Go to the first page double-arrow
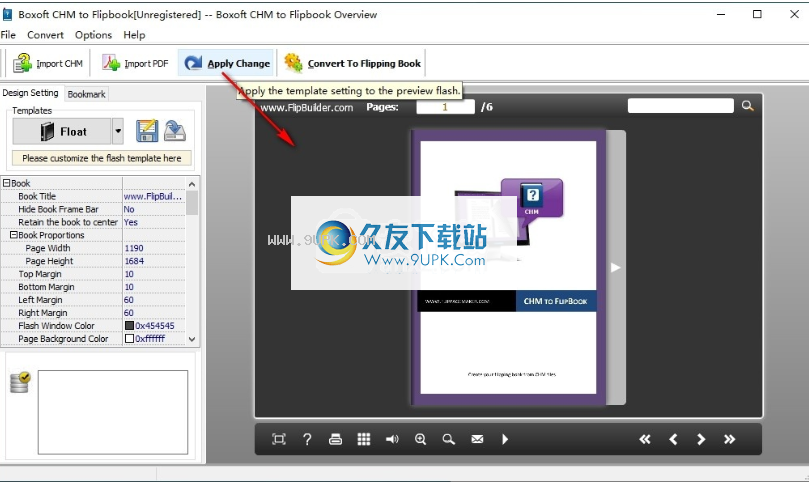This screenshot has width=809, height=486. tap(644, 439)
